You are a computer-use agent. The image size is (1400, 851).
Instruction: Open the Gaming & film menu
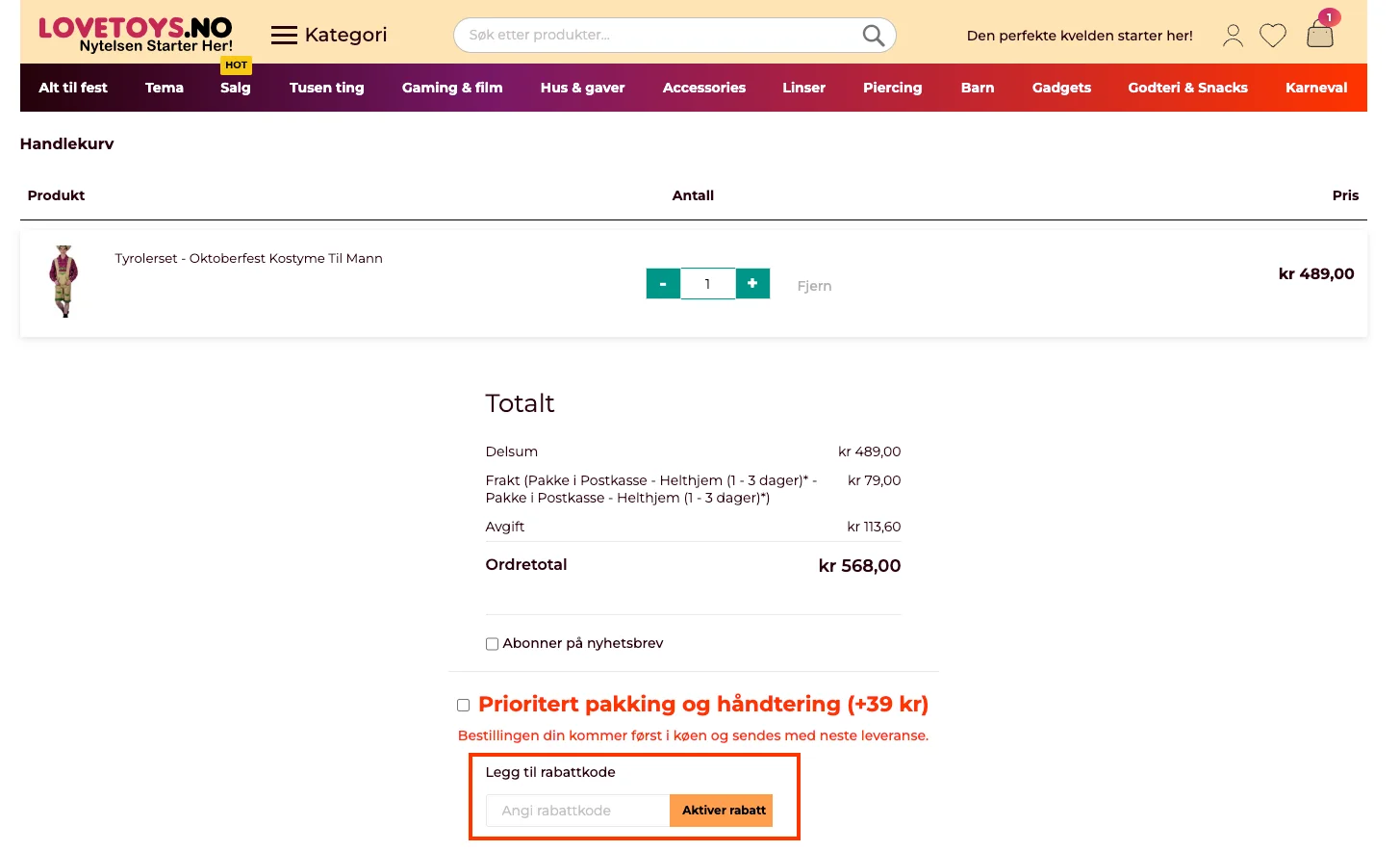[452, 88]
